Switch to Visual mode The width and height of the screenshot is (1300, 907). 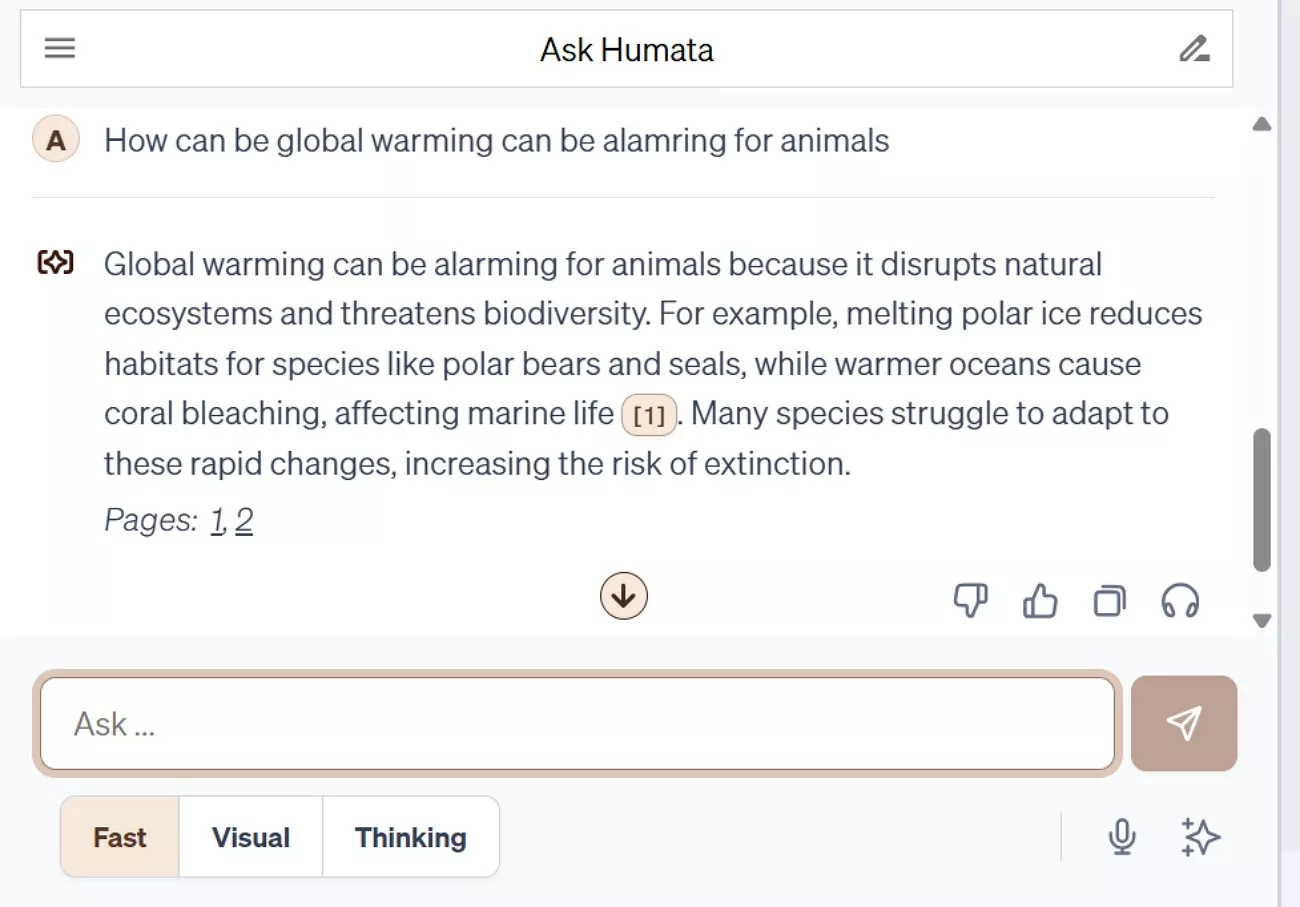[x=251, y=837]
